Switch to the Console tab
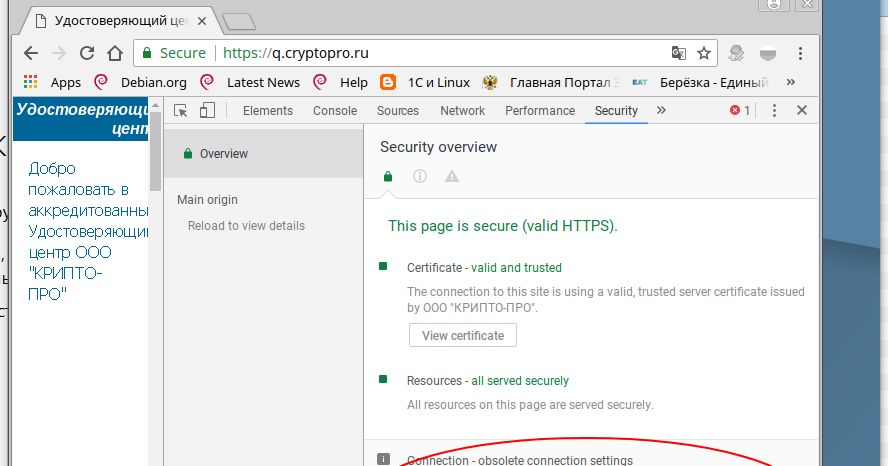Viewport: 888px width, 466px height. [335, 111]
